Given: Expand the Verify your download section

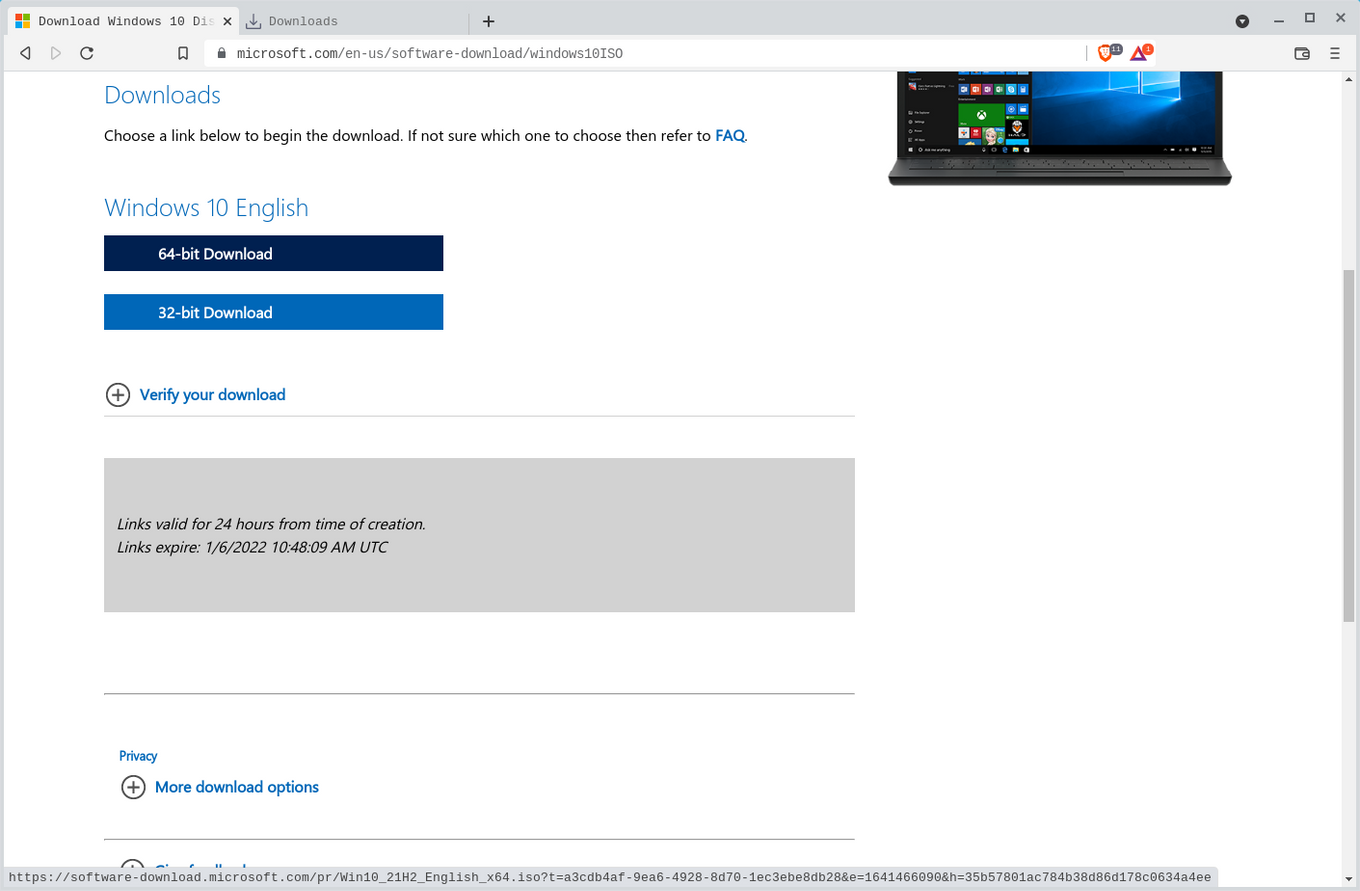Looking at the screenshot, I should point(212,395).
